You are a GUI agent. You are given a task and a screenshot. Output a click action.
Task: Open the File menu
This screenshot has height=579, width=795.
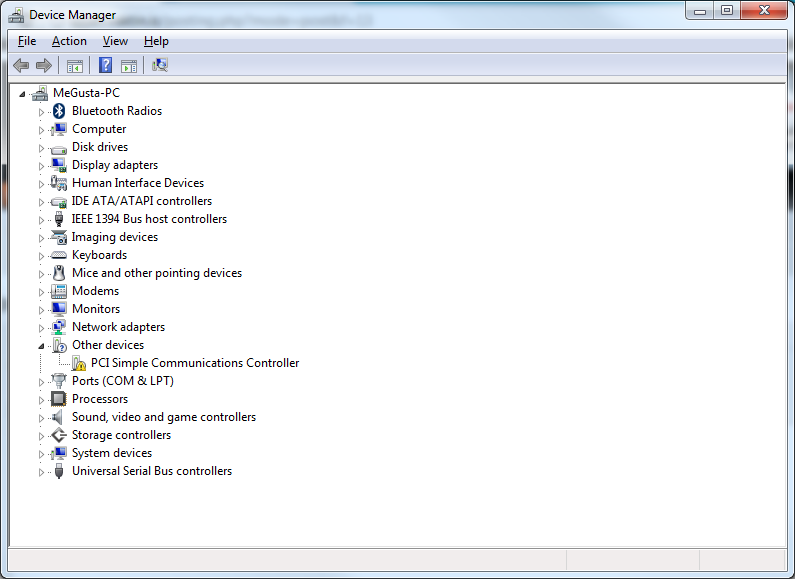(27, 41)
